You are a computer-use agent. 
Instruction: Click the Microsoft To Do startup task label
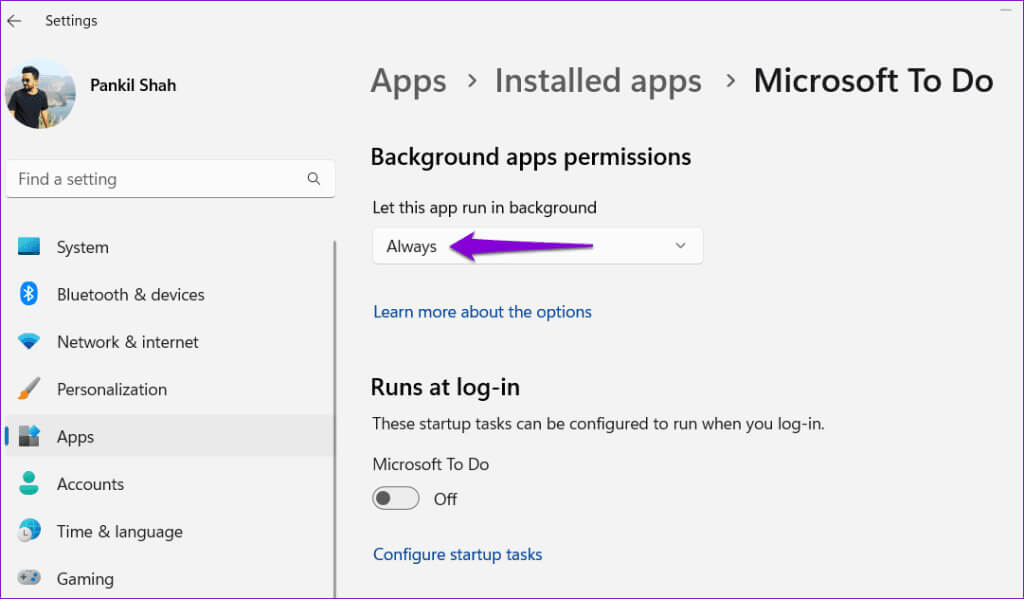coord(430,464)
